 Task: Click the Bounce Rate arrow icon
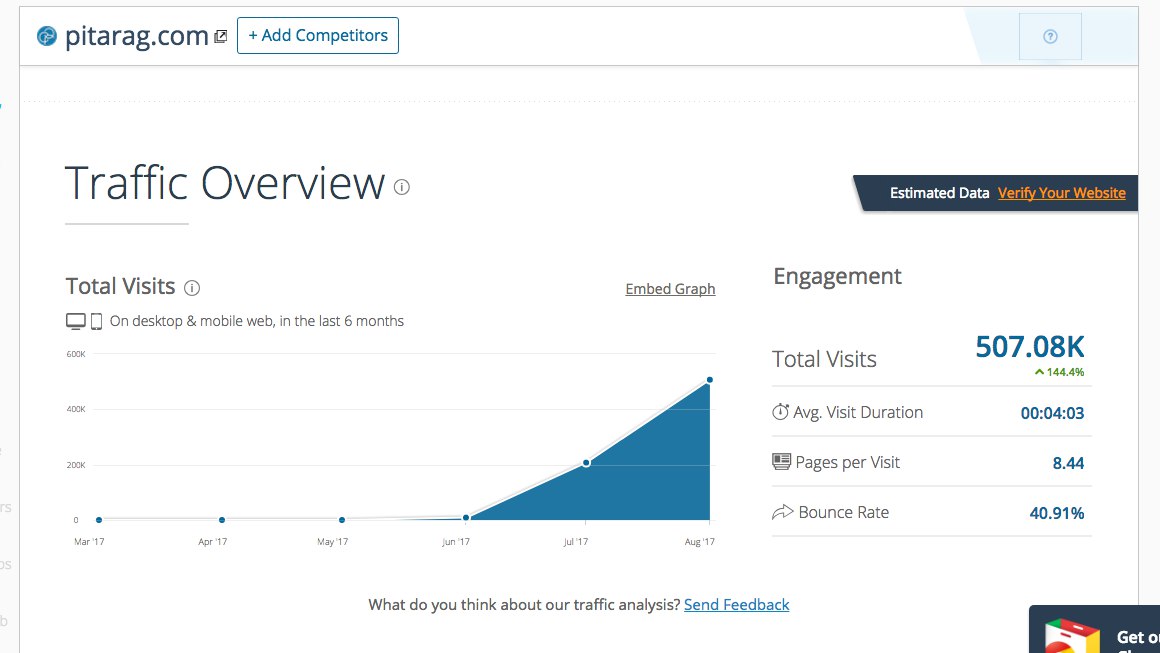[x=782, y=512]
